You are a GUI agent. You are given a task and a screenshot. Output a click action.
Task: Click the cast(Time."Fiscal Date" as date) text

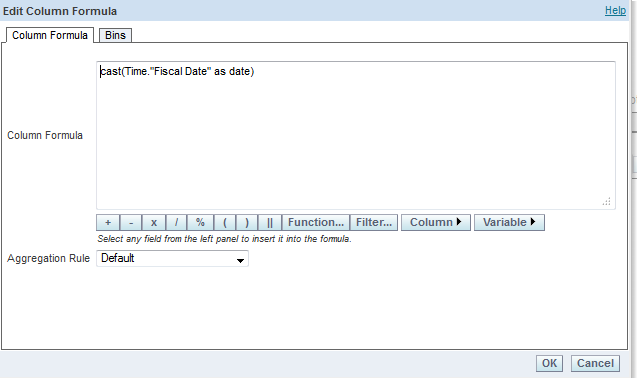pyautogui.click(x=177, y=72)
